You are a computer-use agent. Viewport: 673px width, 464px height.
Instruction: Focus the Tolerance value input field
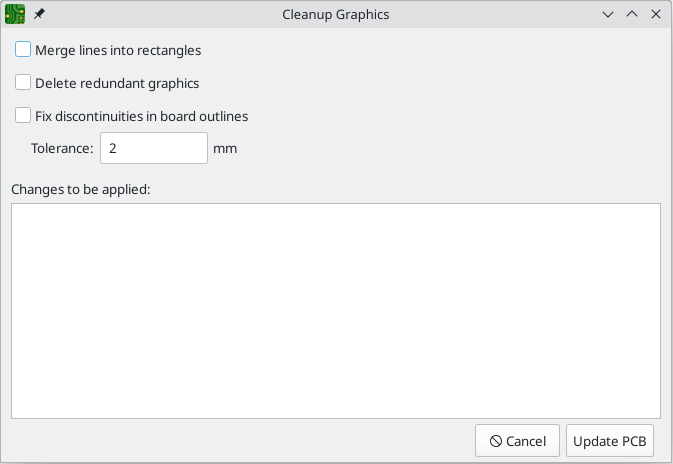coord(153,148)
